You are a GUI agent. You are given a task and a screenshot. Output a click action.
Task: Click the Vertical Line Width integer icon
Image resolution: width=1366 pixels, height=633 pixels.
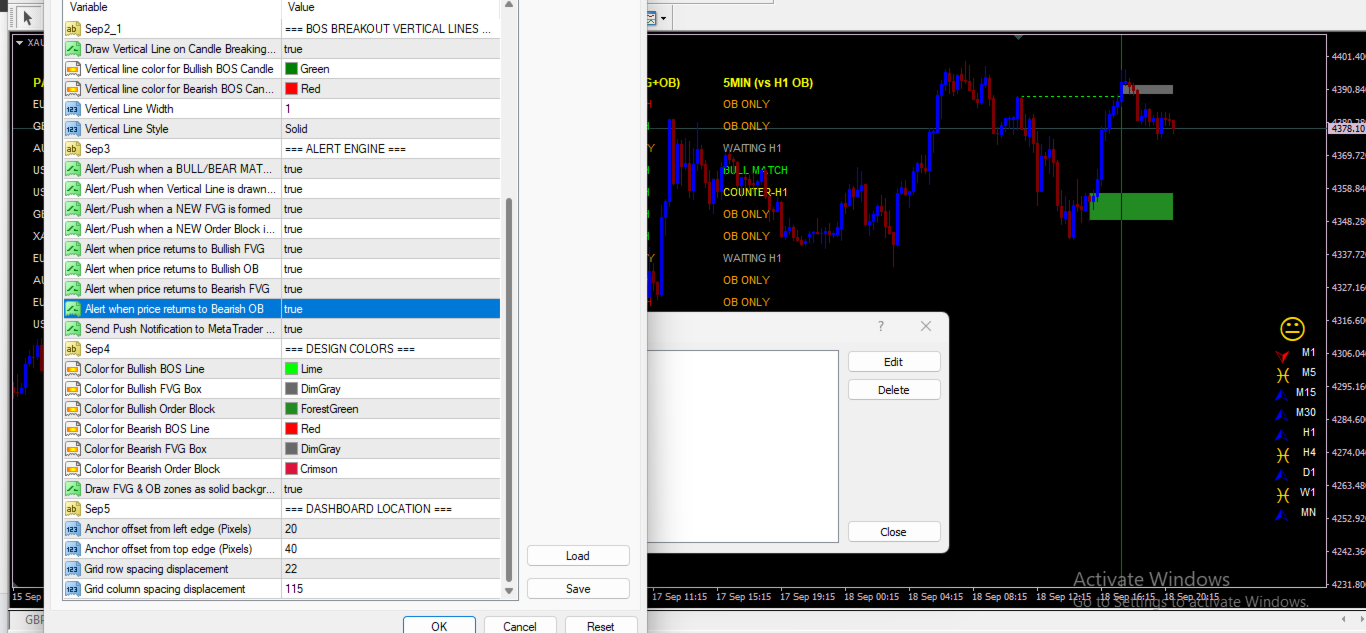(73, 109)
